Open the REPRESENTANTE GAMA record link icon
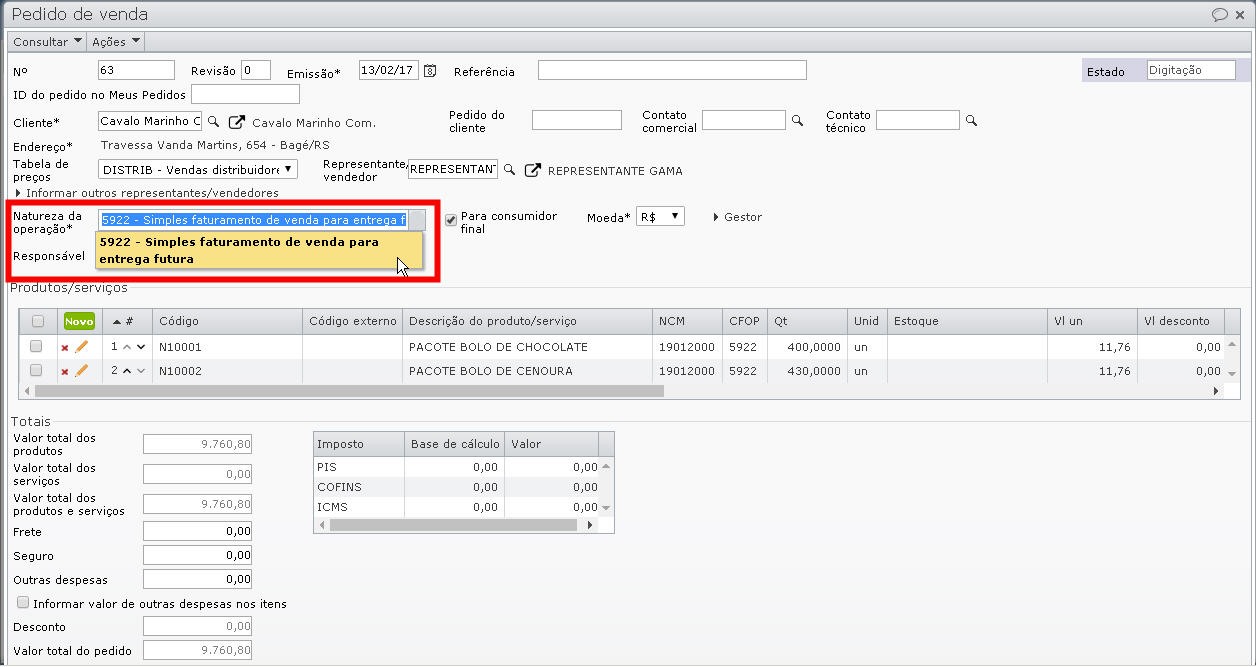The width and height of the screenshot is (1256, 667). 532,170
